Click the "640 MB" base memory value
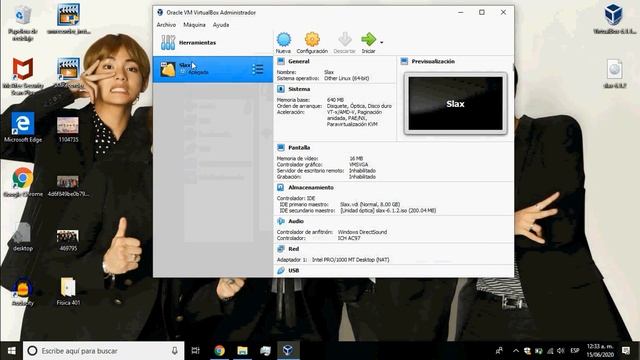Viewport: 640px width, 360px height. pos(335,100)
